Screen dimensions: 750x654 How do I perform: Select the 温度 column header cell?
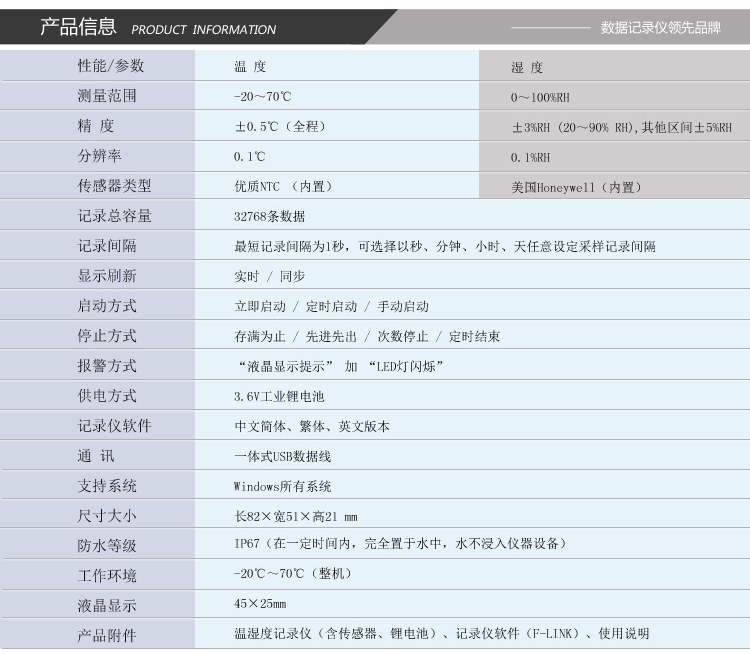tap(250, 67)
